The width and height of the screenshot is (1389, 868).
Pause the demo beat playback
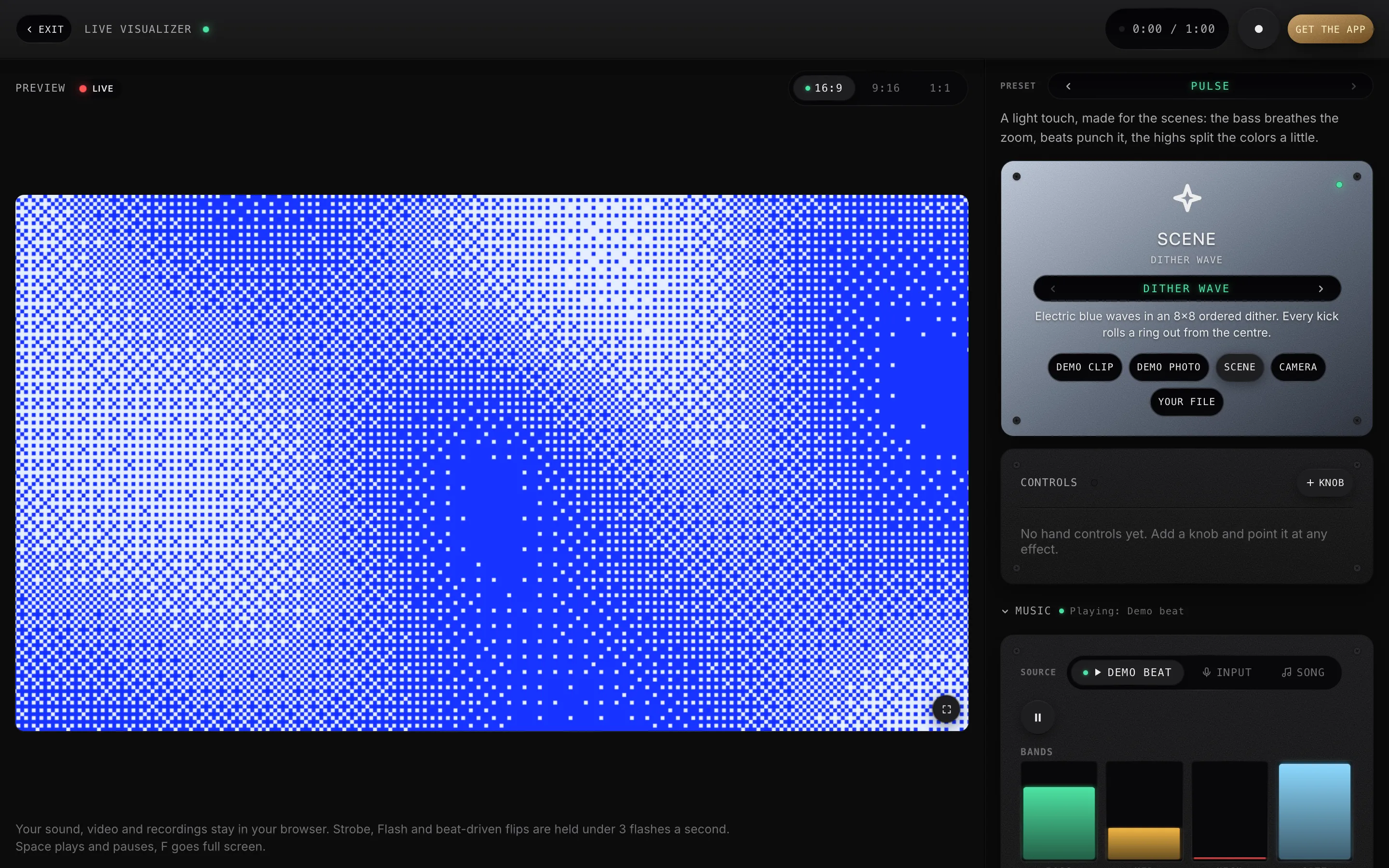(x=1038, y=718)
